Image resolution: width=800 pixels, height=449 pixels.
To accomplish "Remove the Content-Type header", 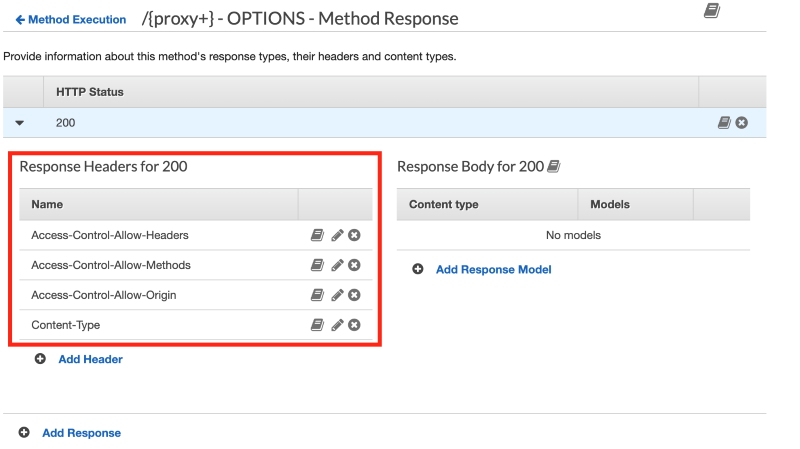I will coord(354,325).
